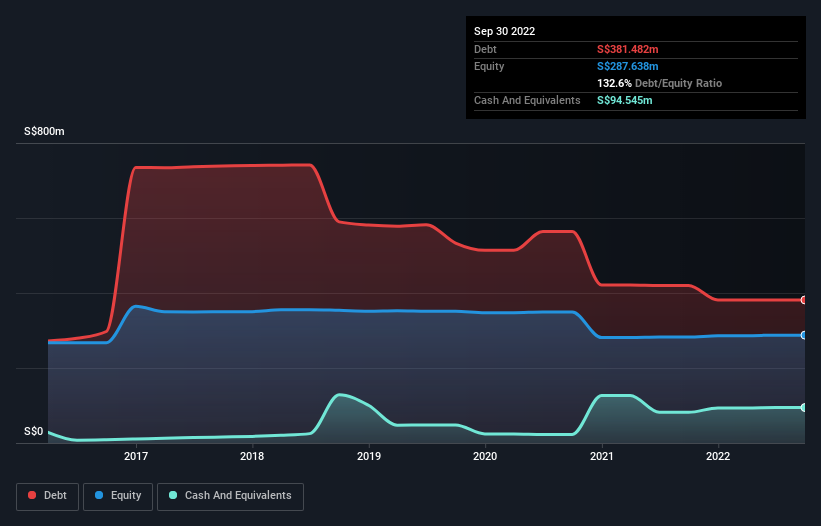Click the red Debt legend dot
821x526 pixels.
[32, 495]
